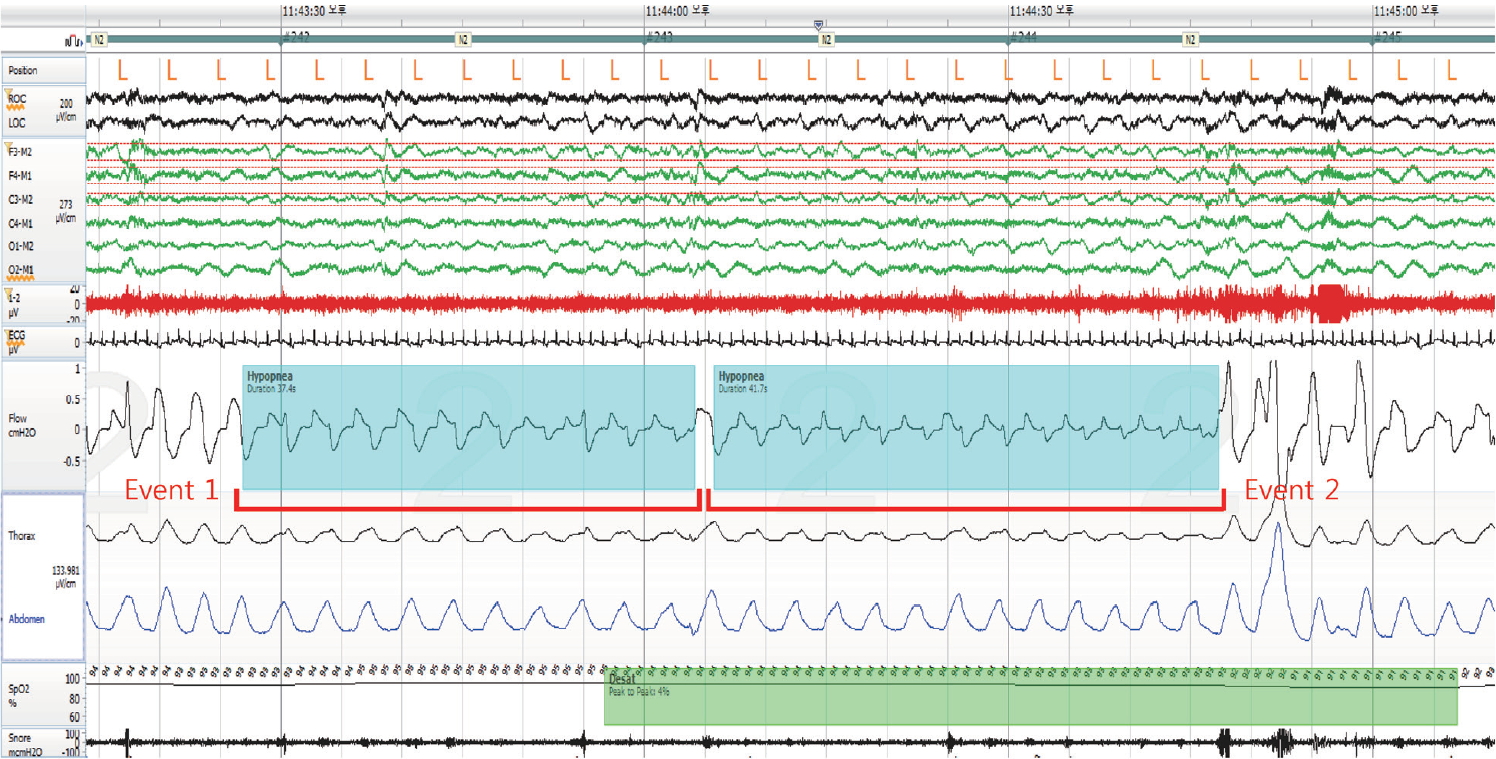Select the first N2 stage tag
The width and height of the screenshot is (1496, 759).
(99, 40)
